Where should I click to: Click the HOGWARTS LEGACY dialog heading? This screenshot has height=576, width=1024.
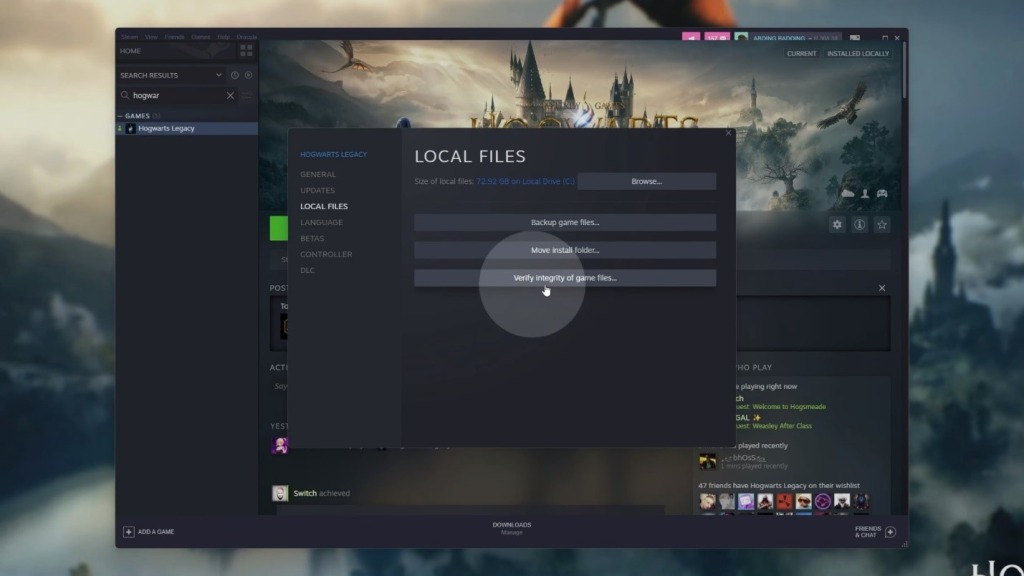[x=333, y=155]
